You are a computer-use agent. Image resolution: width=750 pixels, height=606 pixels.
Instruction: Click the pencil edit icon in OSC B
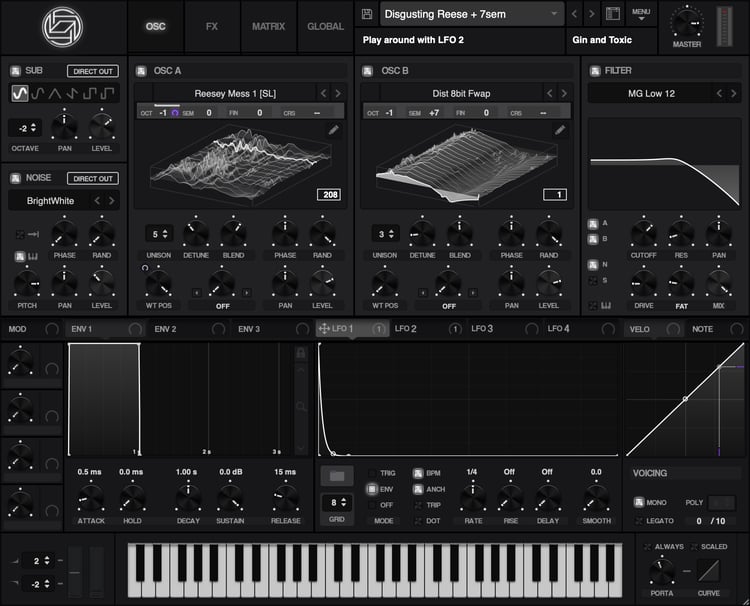(x=560, y=130)
